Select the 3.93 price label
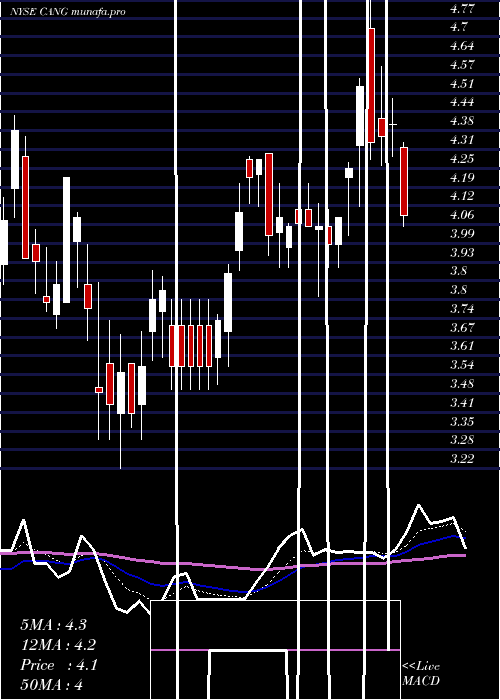Viewport: 500px width, 700px height. [462, 253]
